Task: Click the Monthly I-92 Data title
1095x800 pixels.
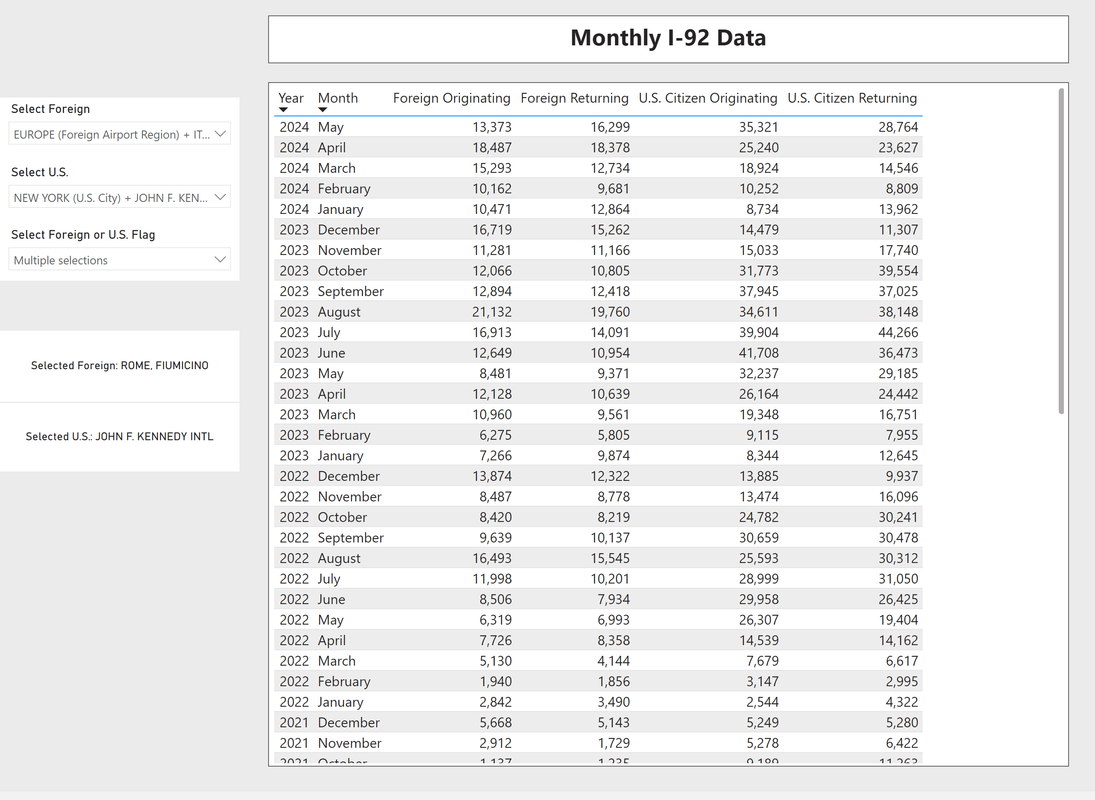Action: click(668, 38)
